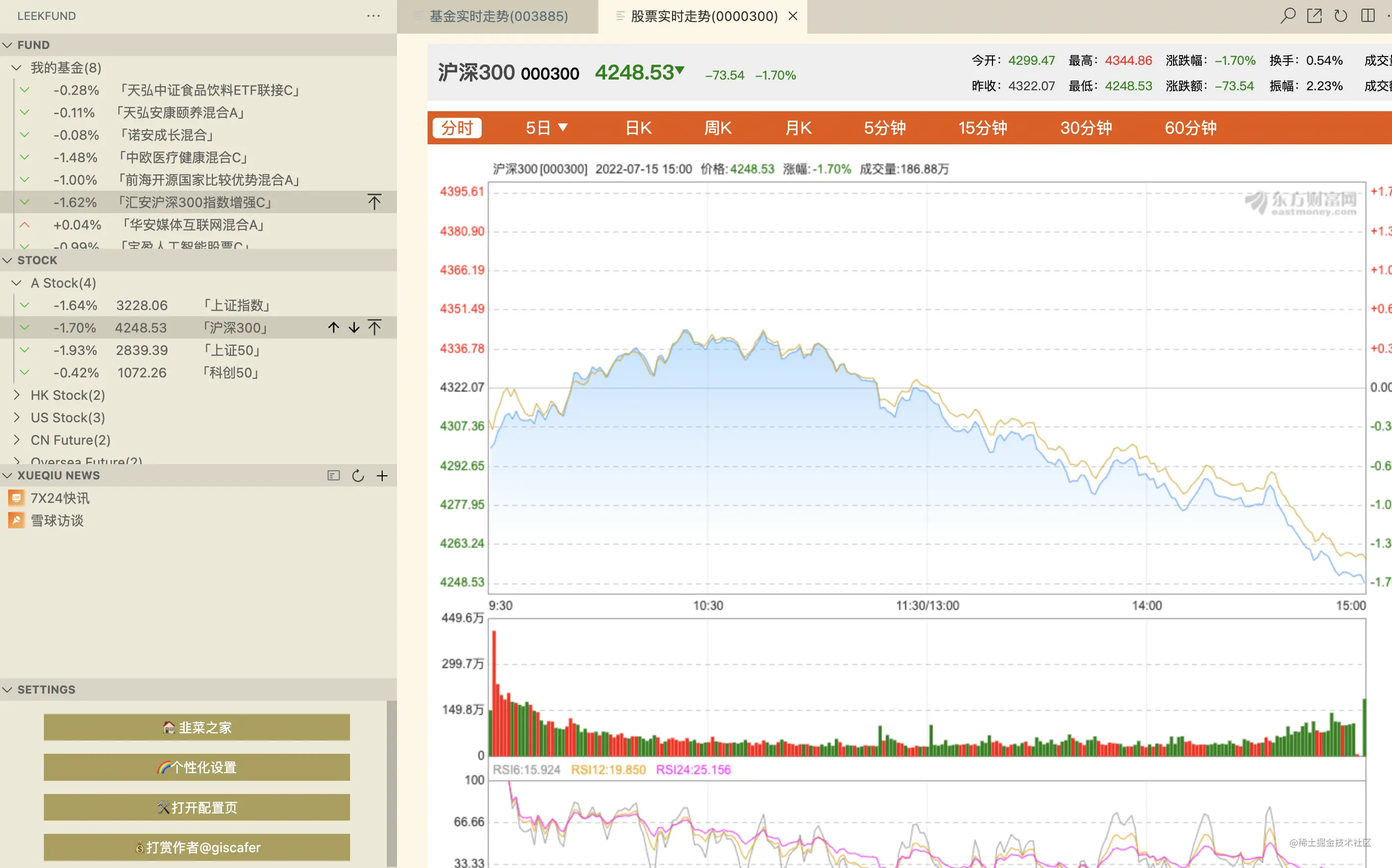
Task: Click the 个性化设置 button
Action: pyautogui.click(x=196, y=767)
